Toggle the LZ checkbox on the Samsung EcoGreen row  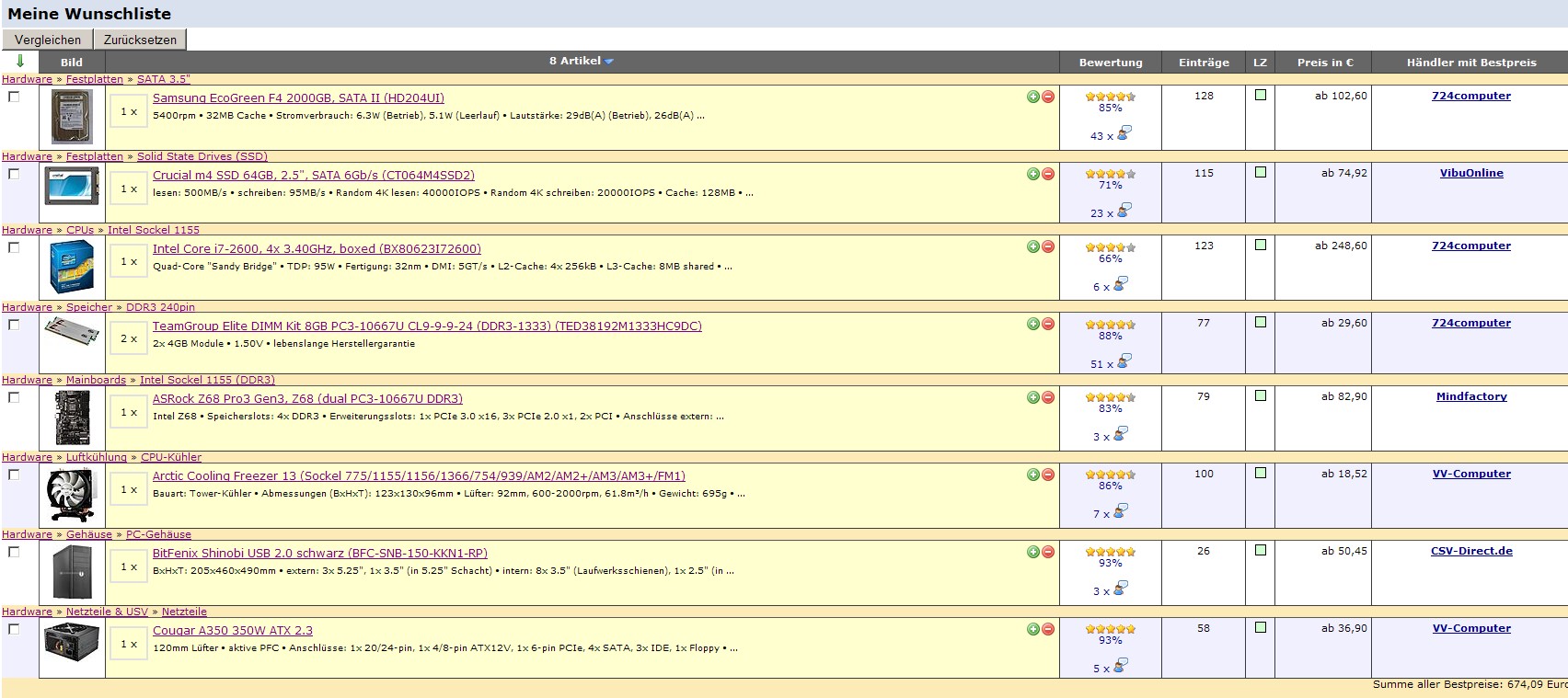tap(1261, 95)
